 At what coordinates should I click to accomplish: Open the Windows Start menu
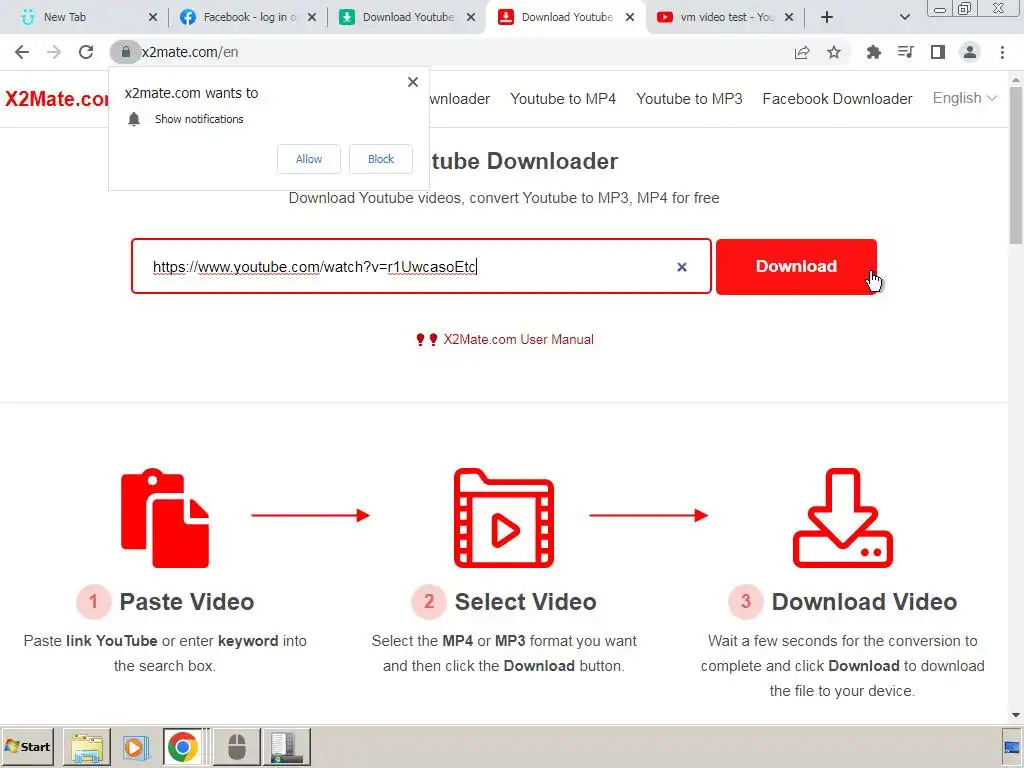[x=27, y=746]
